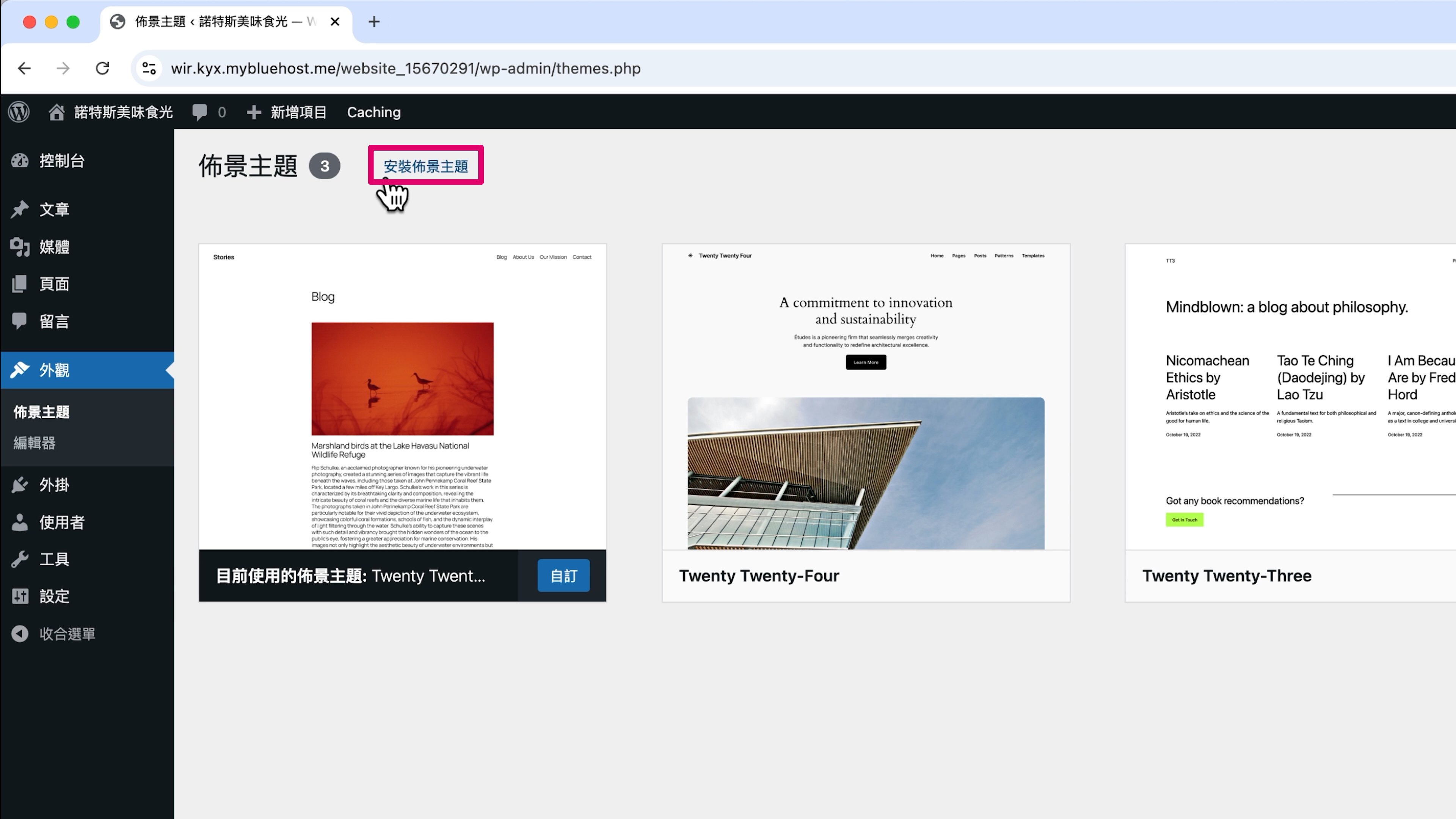Open 諾特斯美味食光 site name in admin bar
Screen dimensions: 1456x819
(x=123, y=112)
